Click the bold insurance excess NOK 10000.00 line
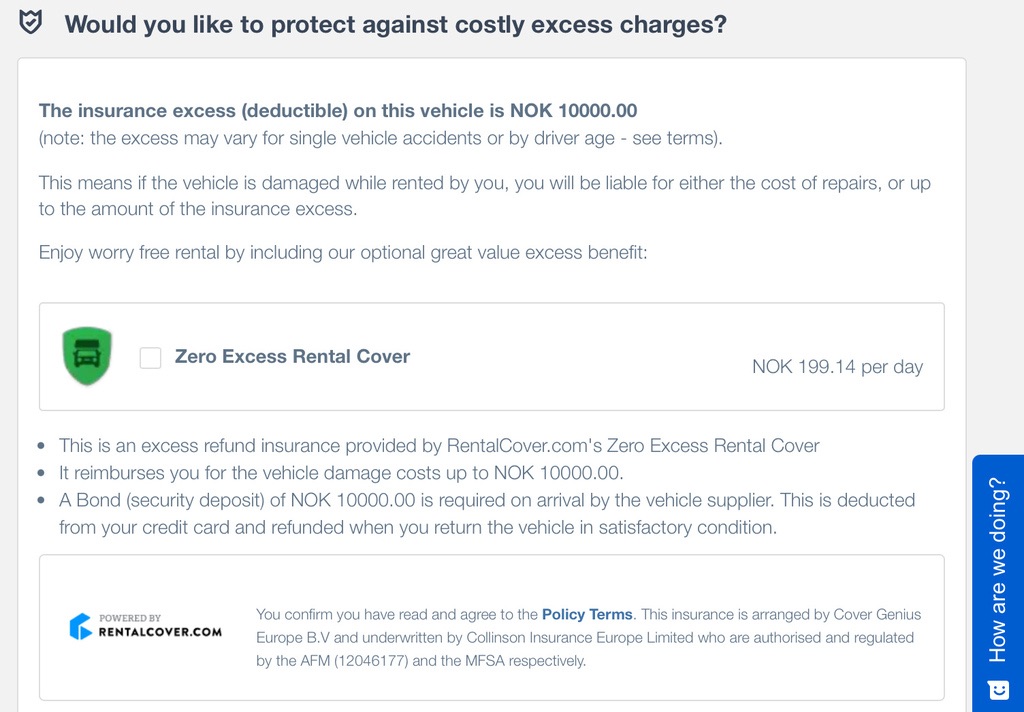The height and width of the screenshot is (712, 1024). pyautogui.click(x=338, y=111)
